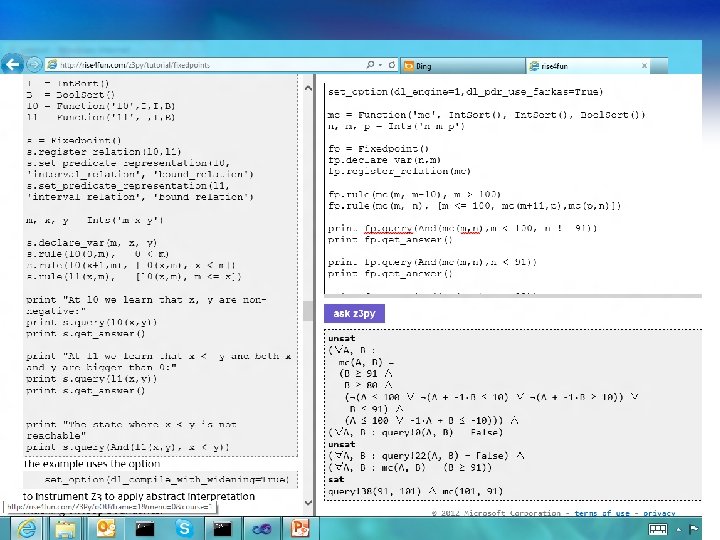Click the search magnifier in the address bar
The height and width of the screenshot is (540, 720).
[x=370, y=65]
